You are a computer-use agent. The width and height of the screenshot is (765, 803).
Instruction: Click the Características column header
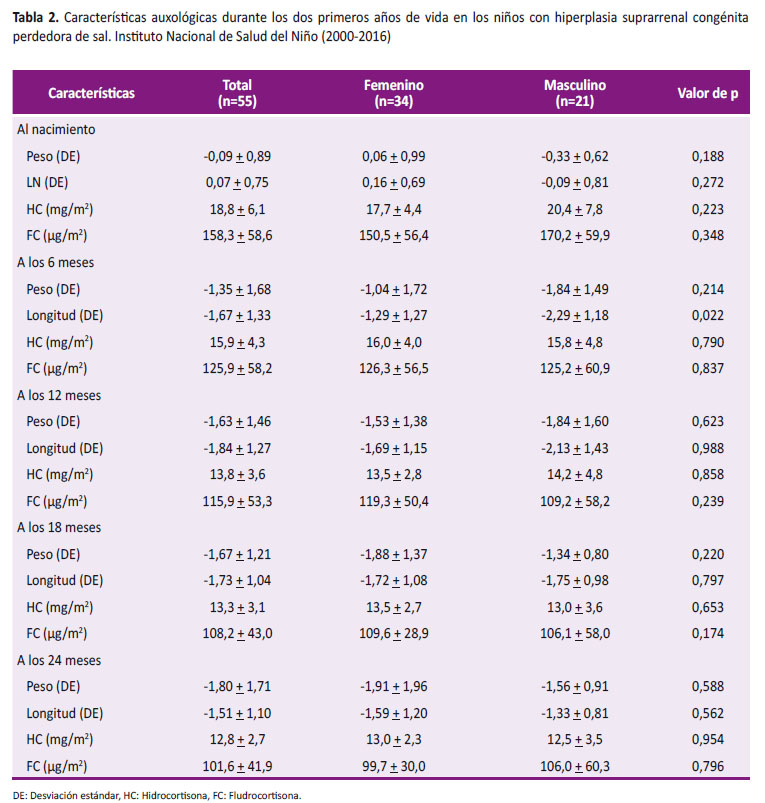[91, 93]
